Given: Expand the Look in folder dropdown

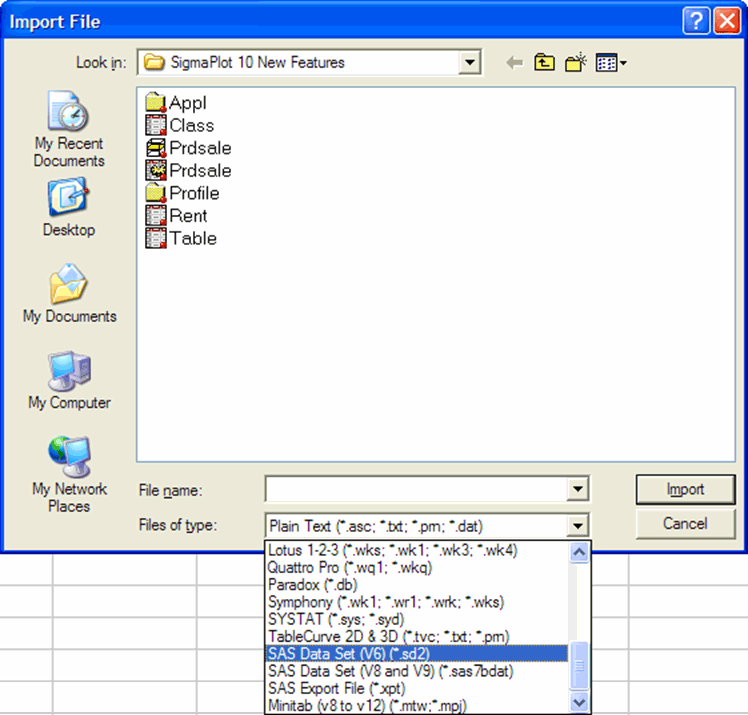Looking at the screenshot, I should click(x=470, y=63).
